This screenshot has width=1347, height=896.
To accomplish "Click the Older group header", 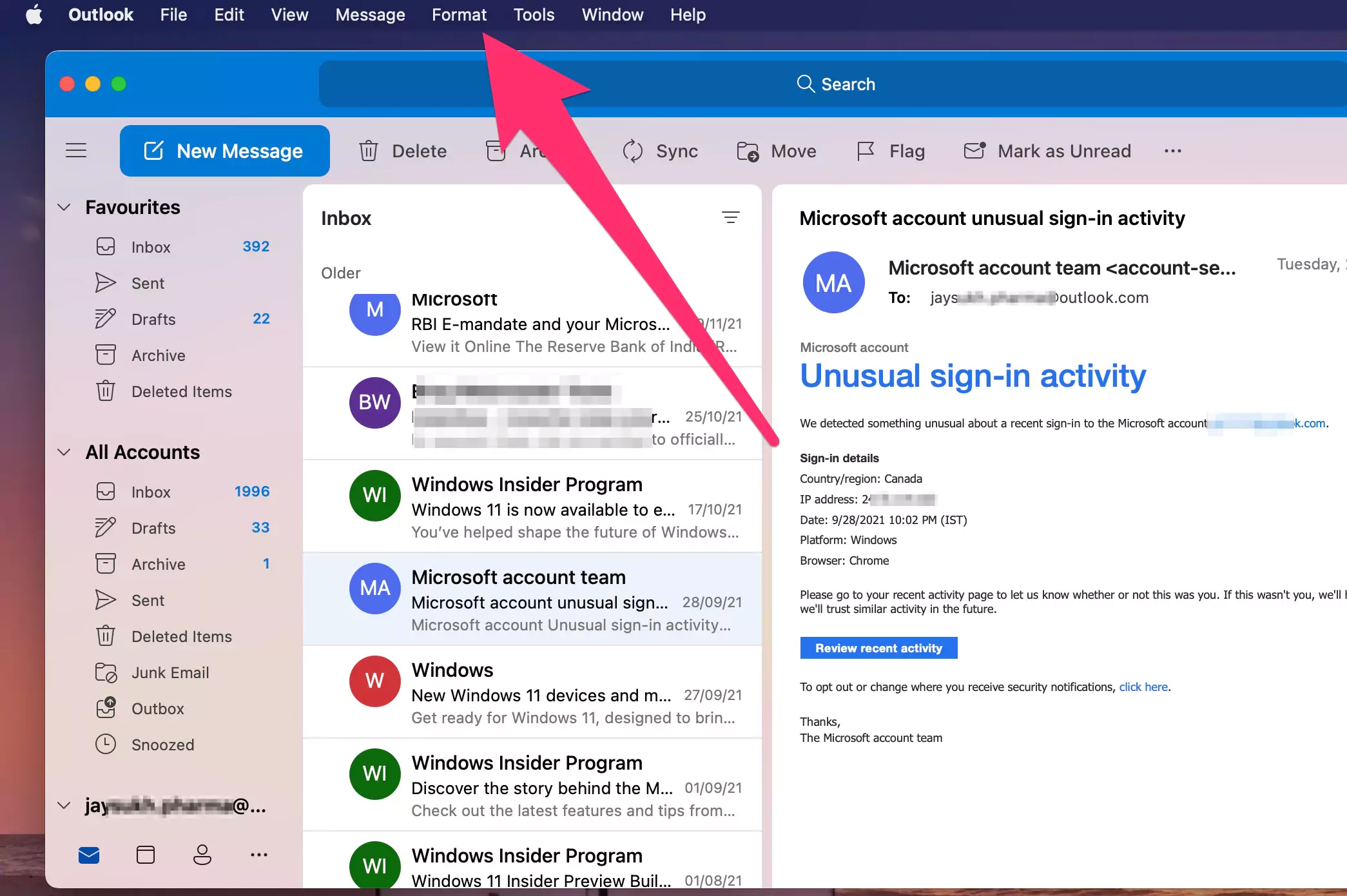I will tap(341, 273).
